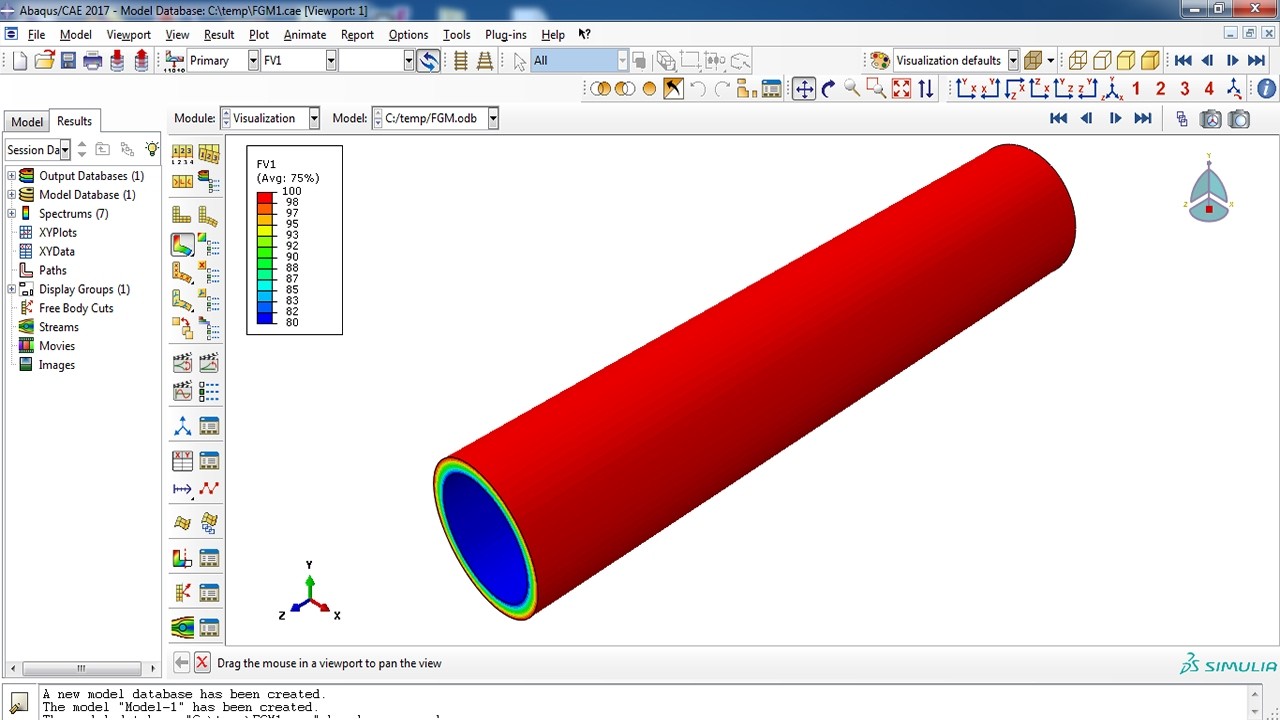Click the Replace Selected display group icon
The height and width of the screenshot is (720, 1280).
pyautogui.click(x=600, y=89)
